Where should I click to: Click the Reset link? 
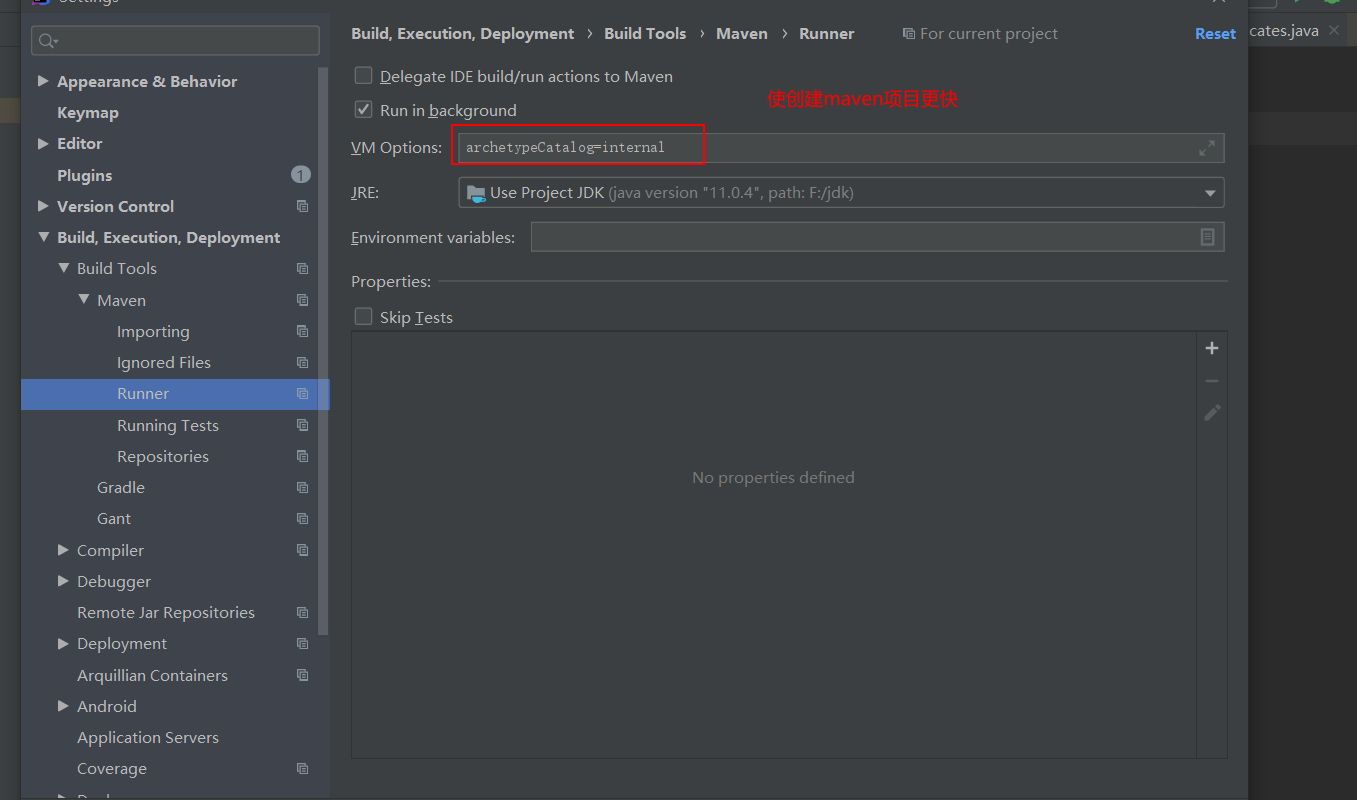pos(1215,34)
